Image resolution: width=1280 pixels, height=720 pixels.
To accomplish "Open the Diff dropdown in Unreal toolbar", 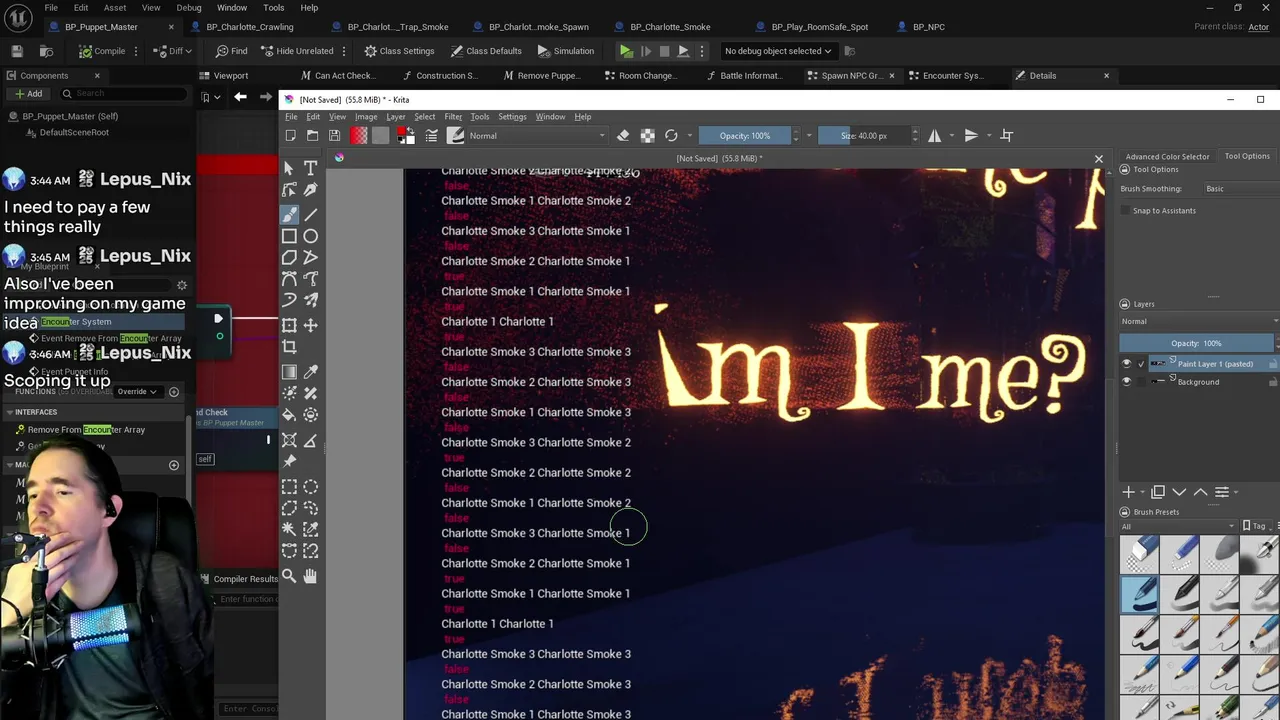I will 173,51.
